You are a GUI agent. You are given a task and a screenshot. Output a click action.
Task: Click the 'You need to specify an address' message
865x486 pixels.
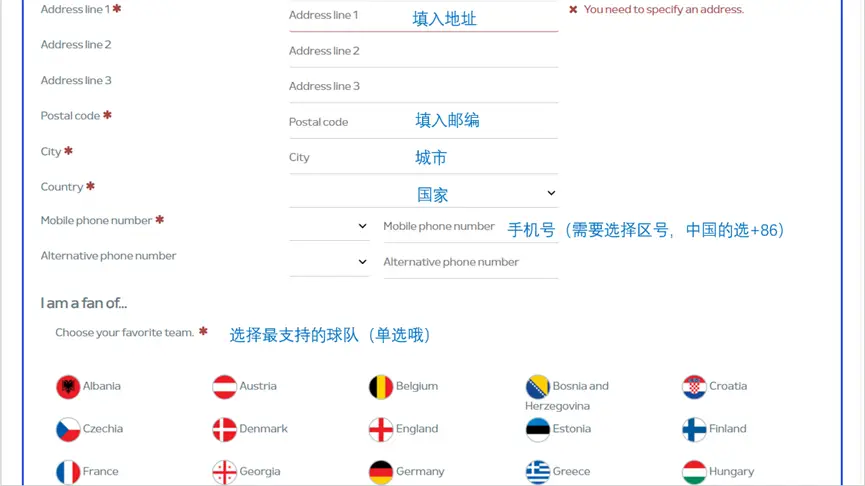tap(664, 9)
